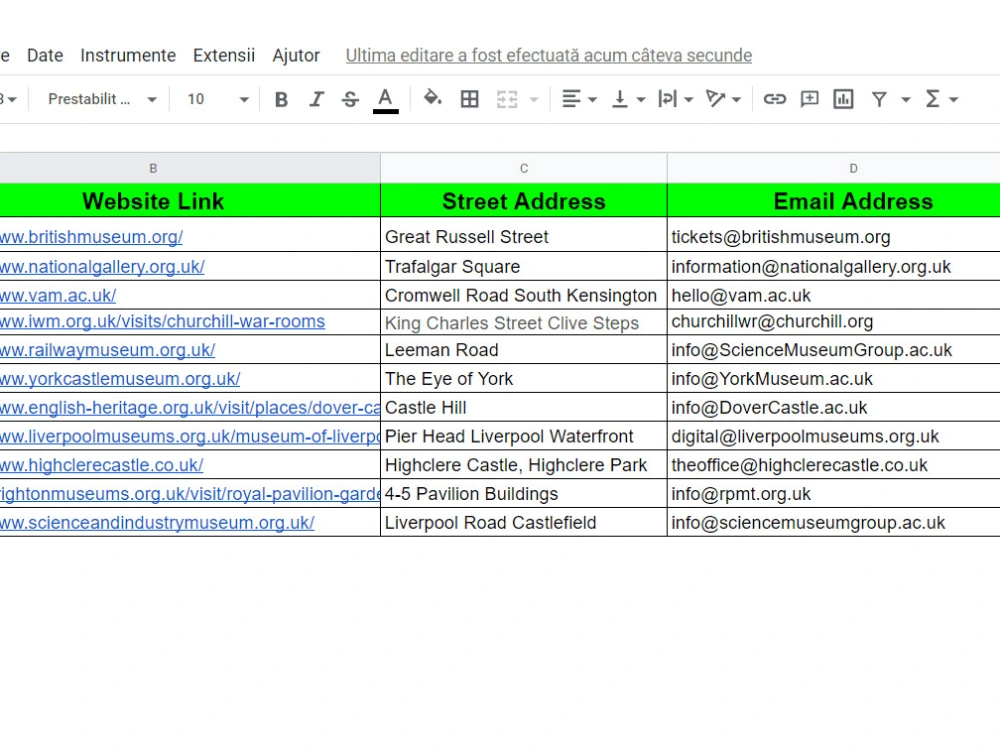Open the english-heritage dover castle link

pyautogui.click(x=190, y=408)
